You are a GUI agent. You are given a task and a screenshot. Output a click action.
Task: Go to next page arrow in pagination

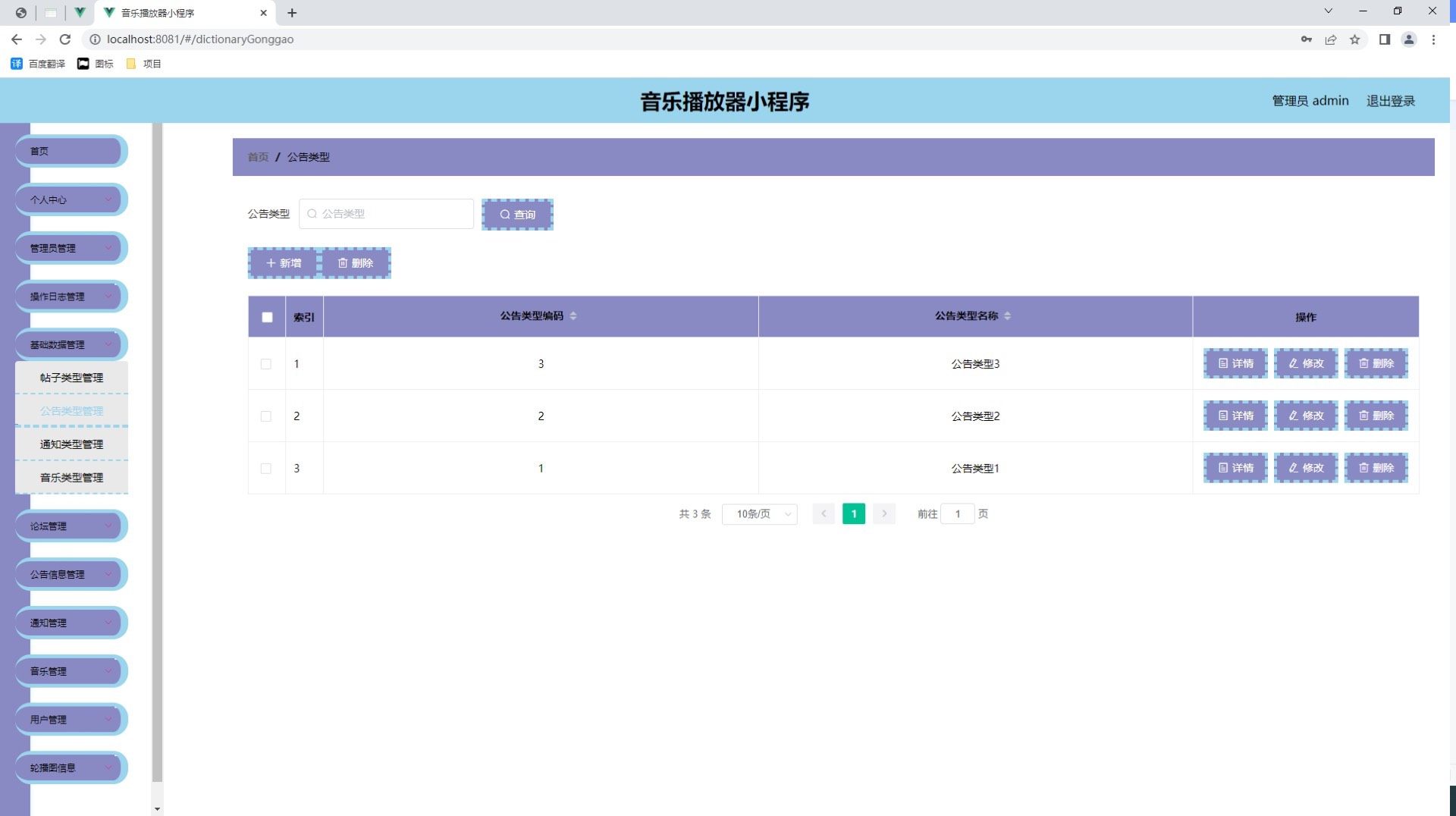[884, 514]
